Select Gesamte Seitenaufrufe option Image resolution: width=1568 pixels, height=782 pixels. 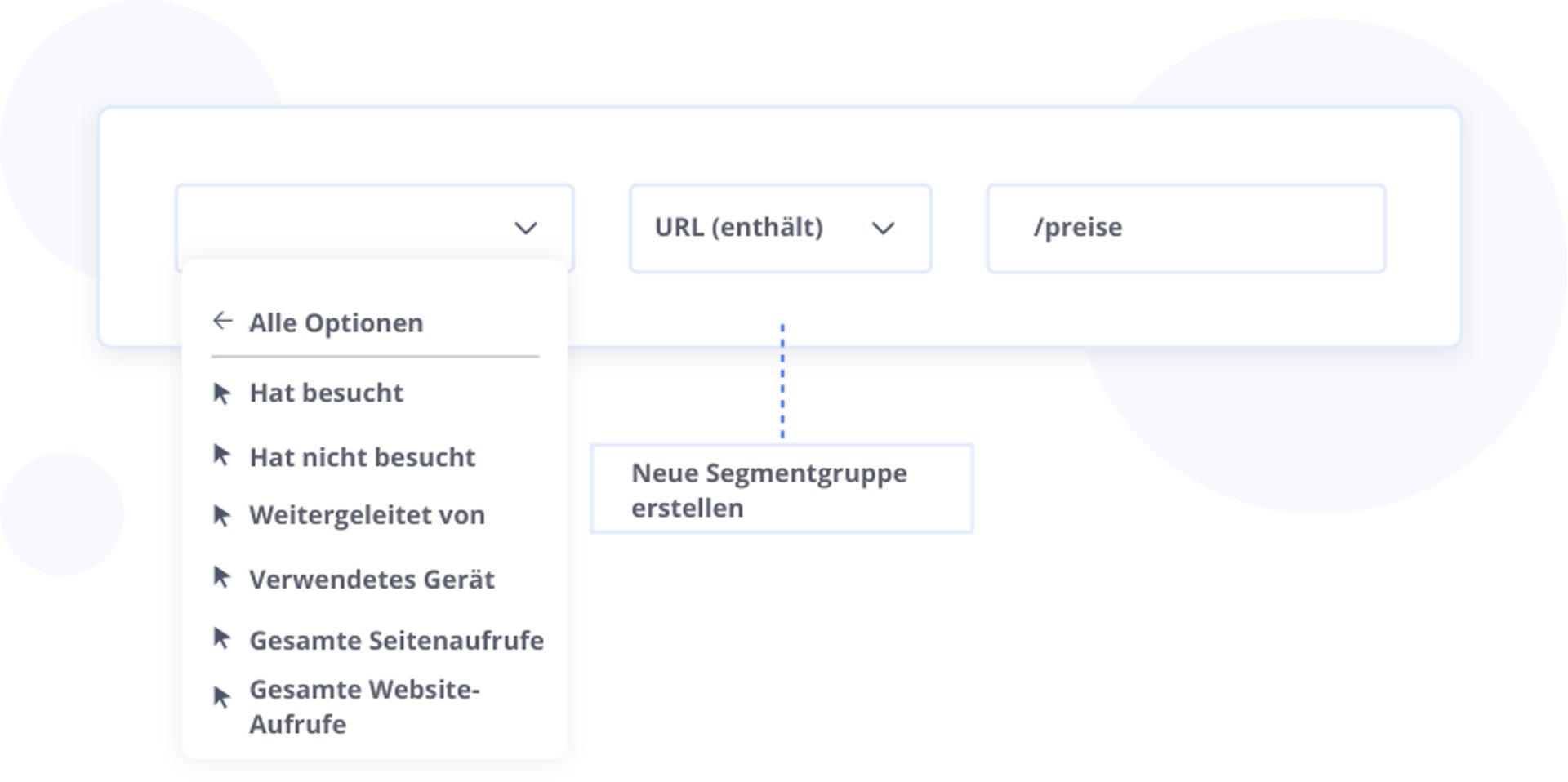click(396, 641)
